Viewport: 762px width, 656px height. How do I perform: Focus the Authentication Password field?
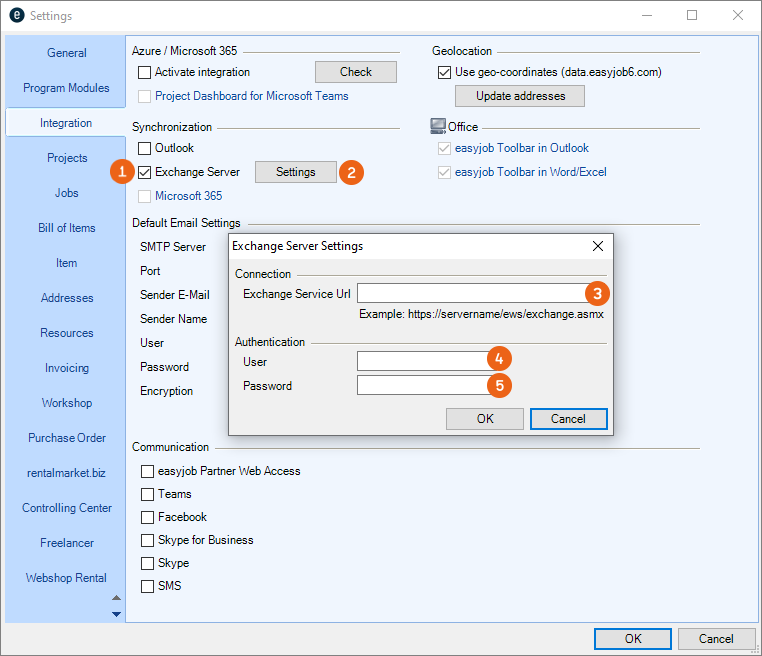click(x=422, y=385)
